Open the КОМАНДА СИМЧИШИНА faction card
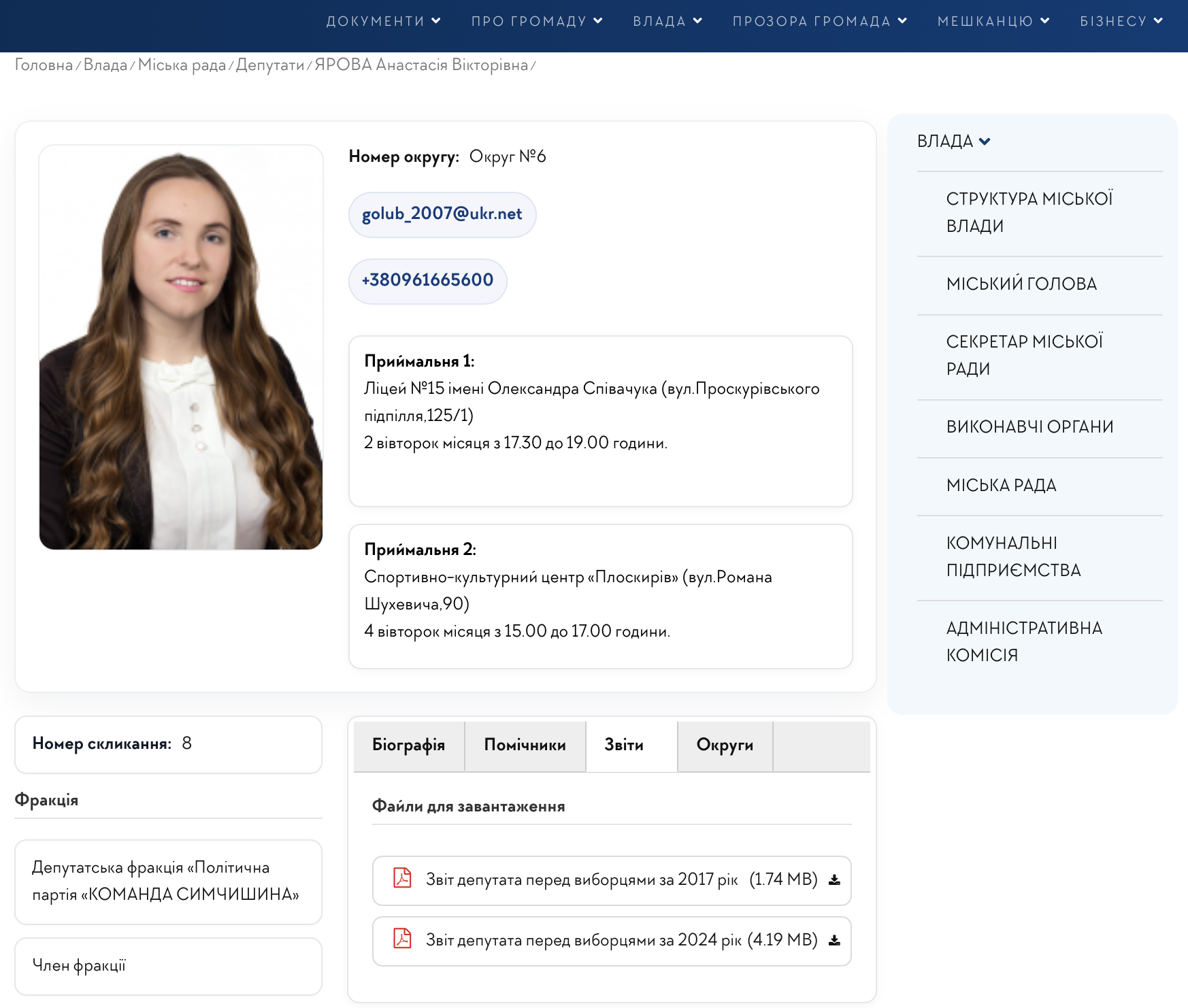Image resolution: width=1188 pixels, height=1008 pixels. [167, 881]
